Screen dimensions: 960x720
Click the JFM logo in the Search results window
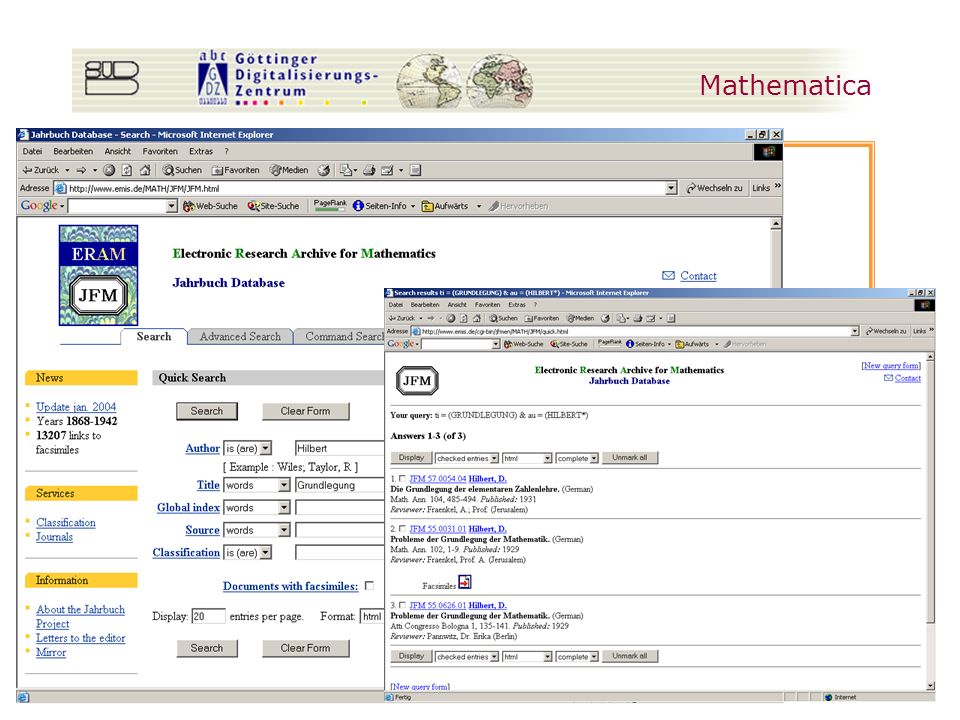[417, 381]
